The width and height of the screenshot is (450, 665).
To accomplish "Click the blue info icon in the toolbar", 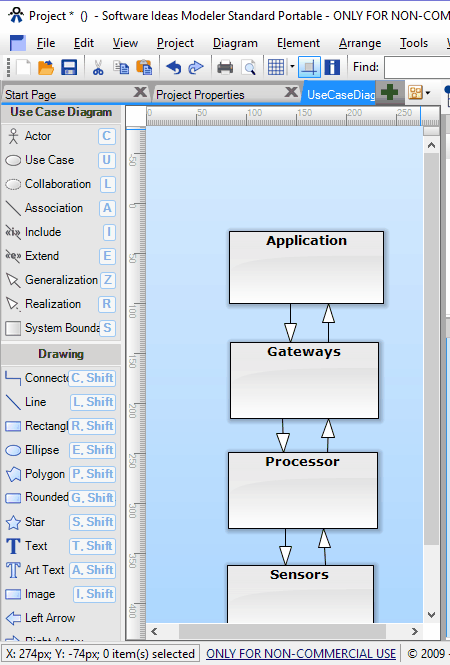I will [332, 67].
